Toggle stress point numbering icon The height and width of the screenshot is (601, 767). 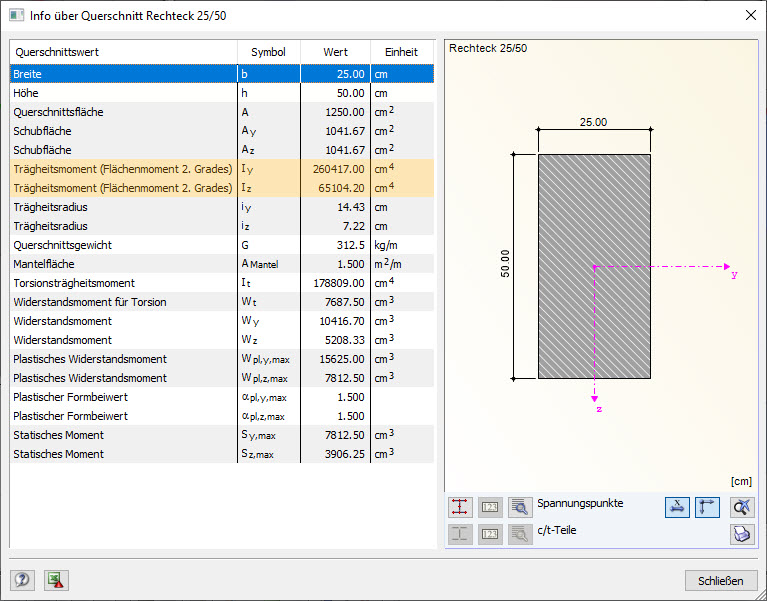pos(490,507)
